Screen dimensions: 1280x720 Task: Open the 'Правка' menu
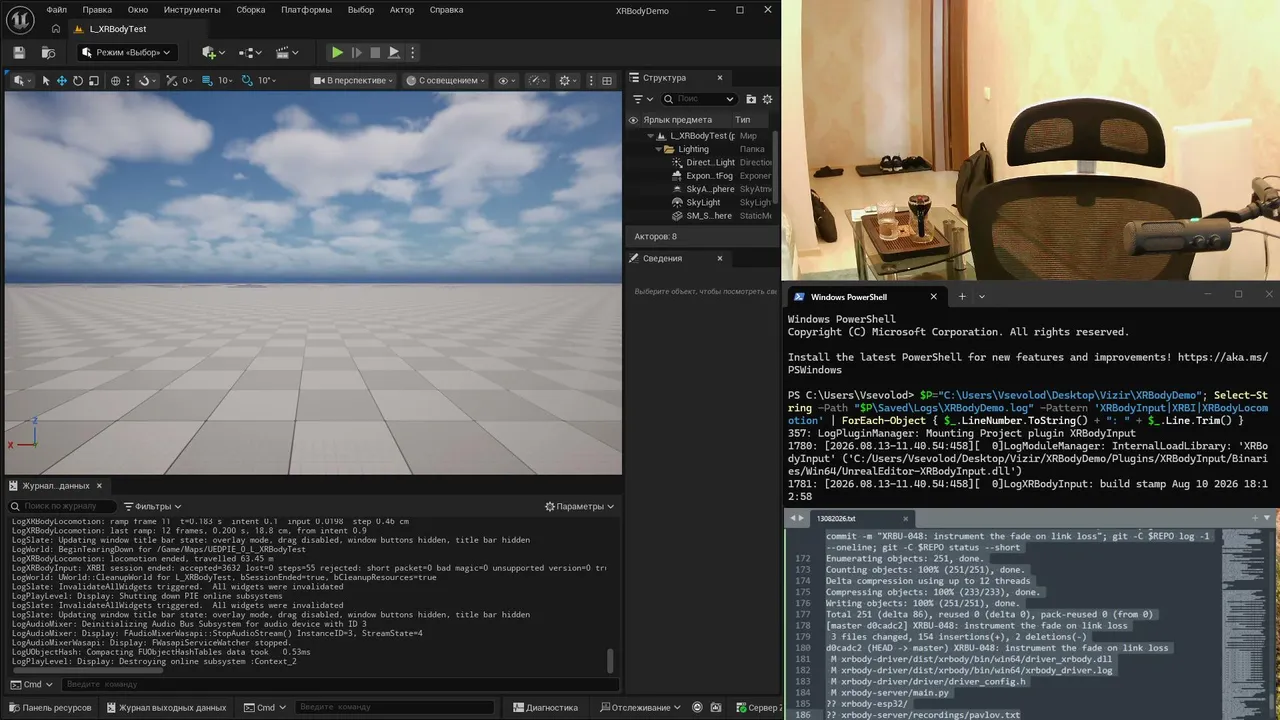pos(97,10)
